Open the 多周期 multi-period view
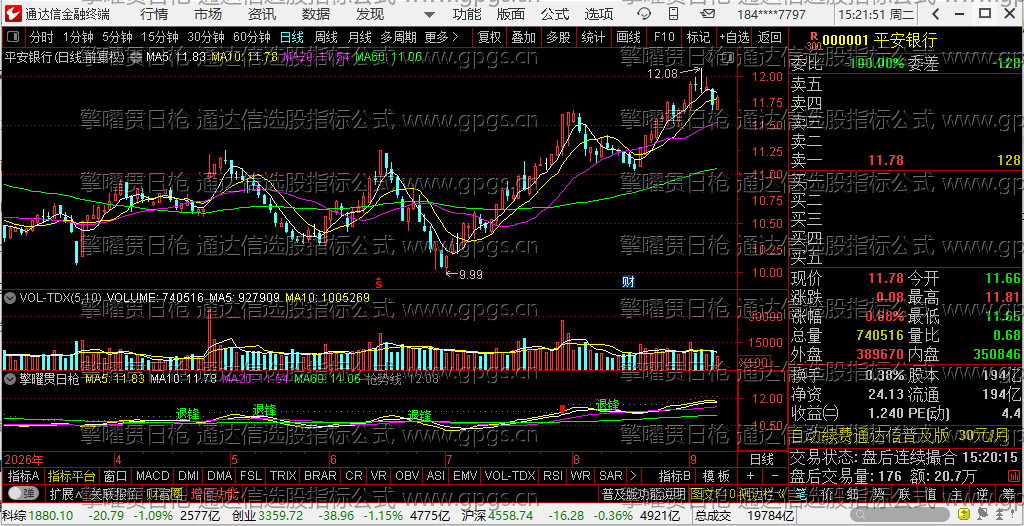Viewport: 1024px width, 526px height. coord(399,37)
